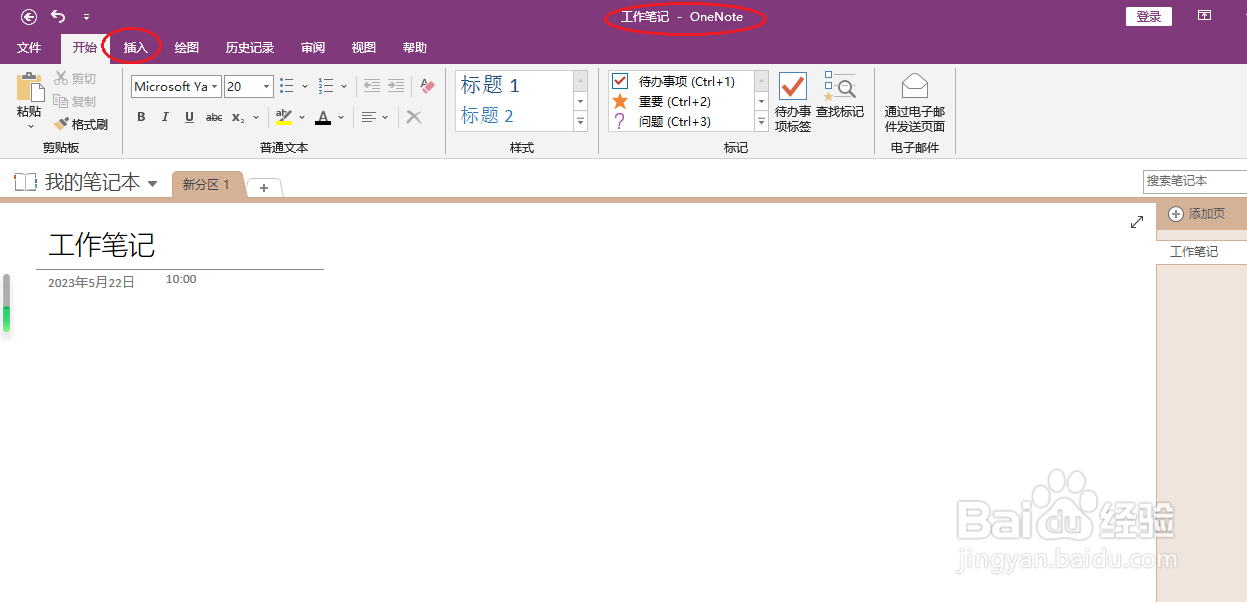This screenshot has width=1247, height=602.
Task: Click paragraph alignment icon
Action: (x=369, y=117)
